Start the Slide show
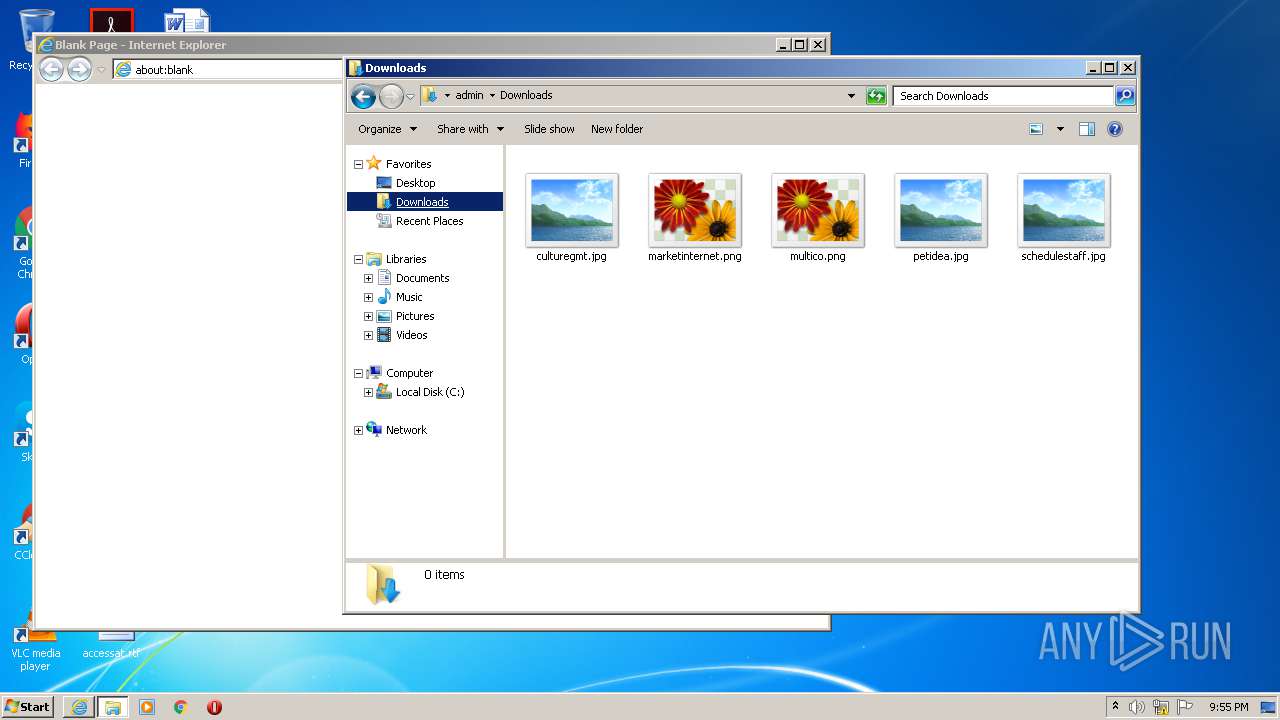The width and height of the screenshot is (1280, 720). pos(549,129)
